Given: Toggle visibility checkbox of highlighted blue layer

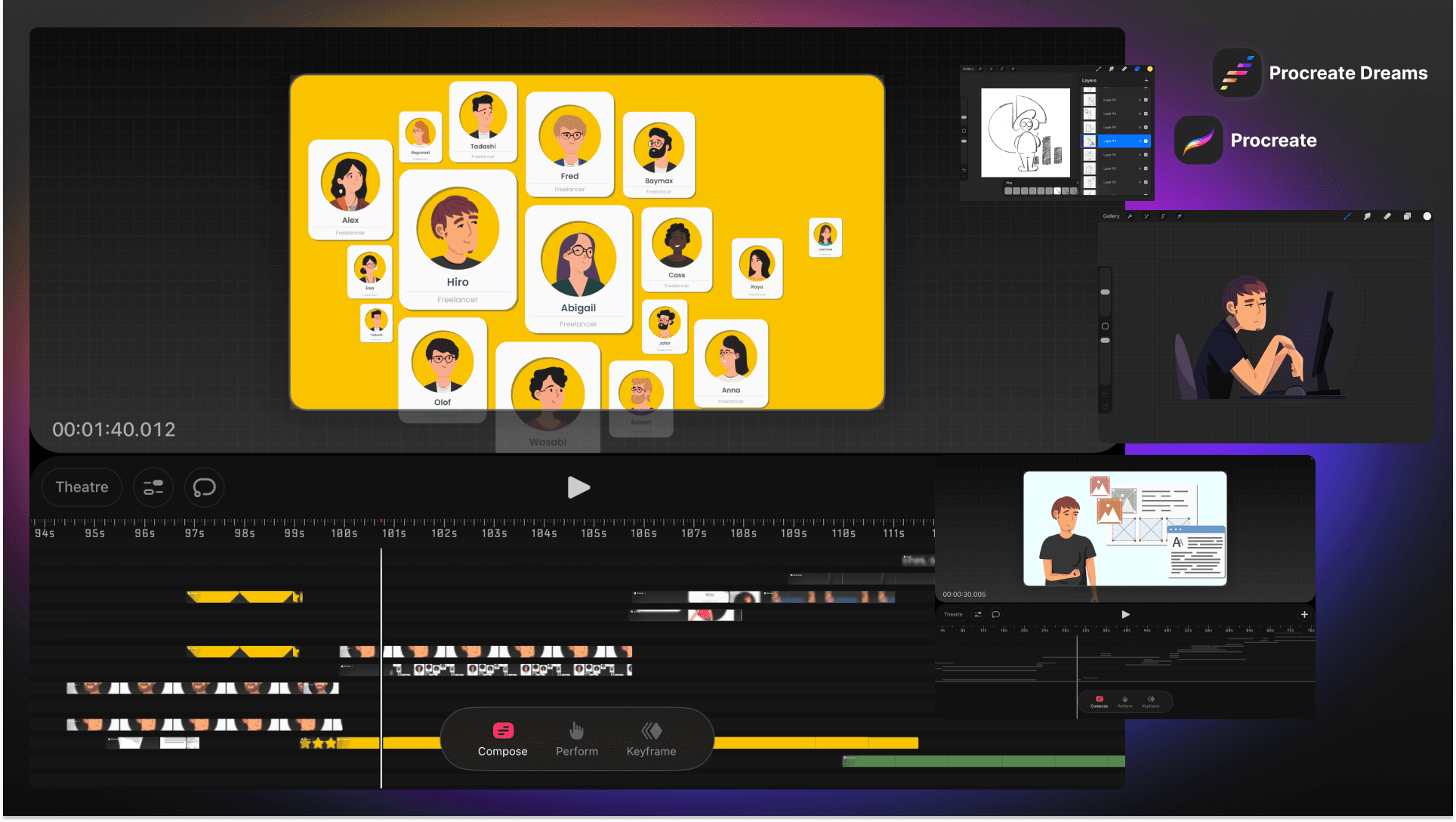Looking at the screenshot, I should point(1146,141).
